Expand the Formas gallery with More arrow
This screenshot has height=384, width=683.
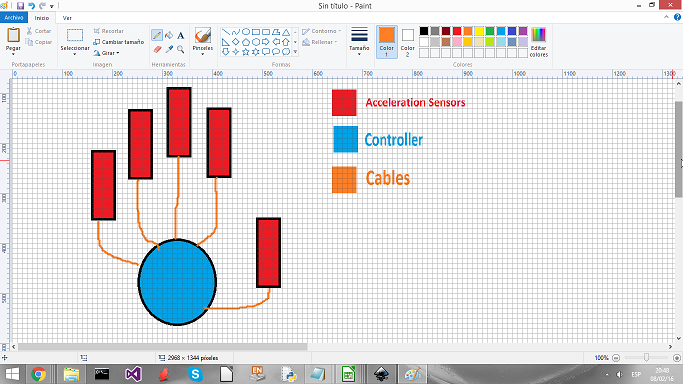coord(295,52)
